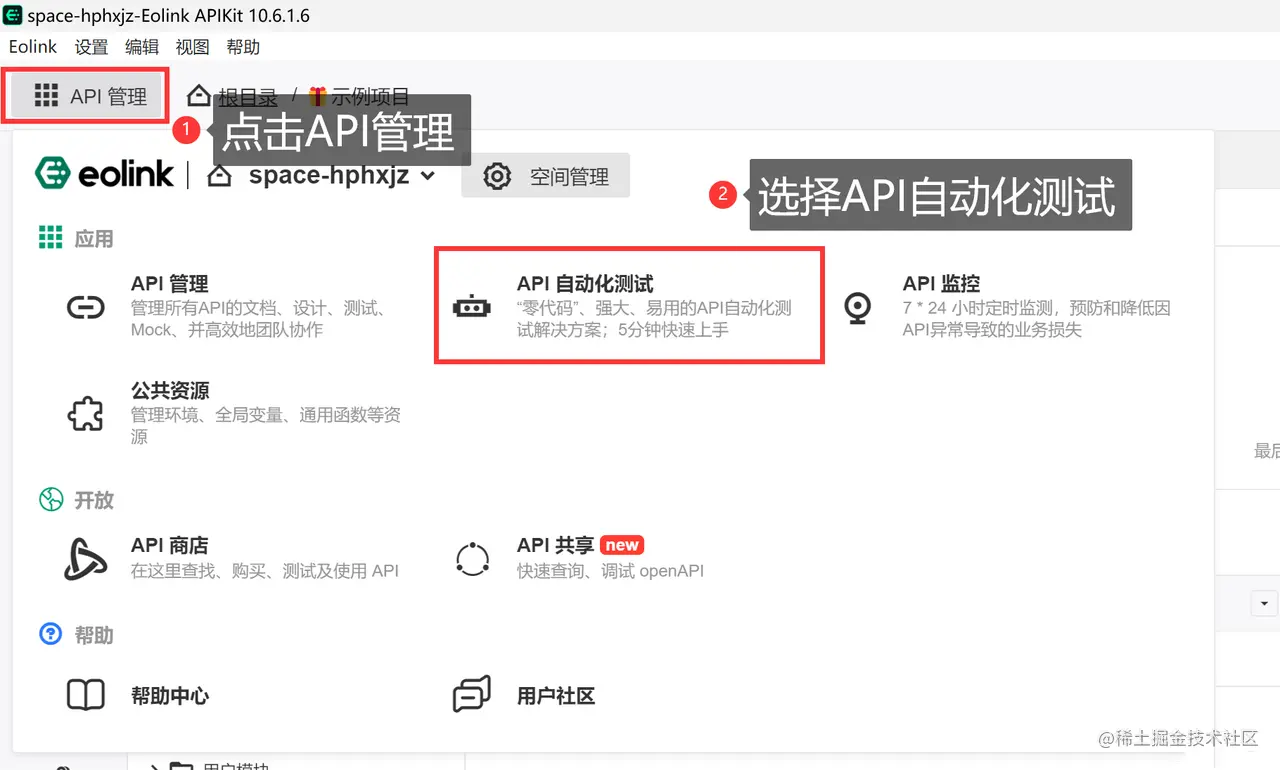Click the 空间管理 gear icon
1280x770 pixels.
point(497,177)
